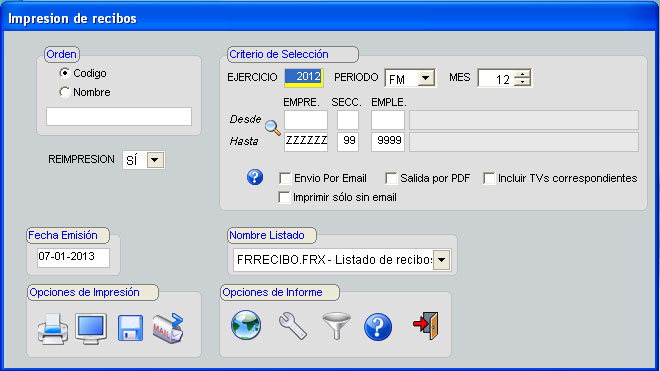
Task: Click the Hasta EMPLE. field with 9999
Action: 388,141
